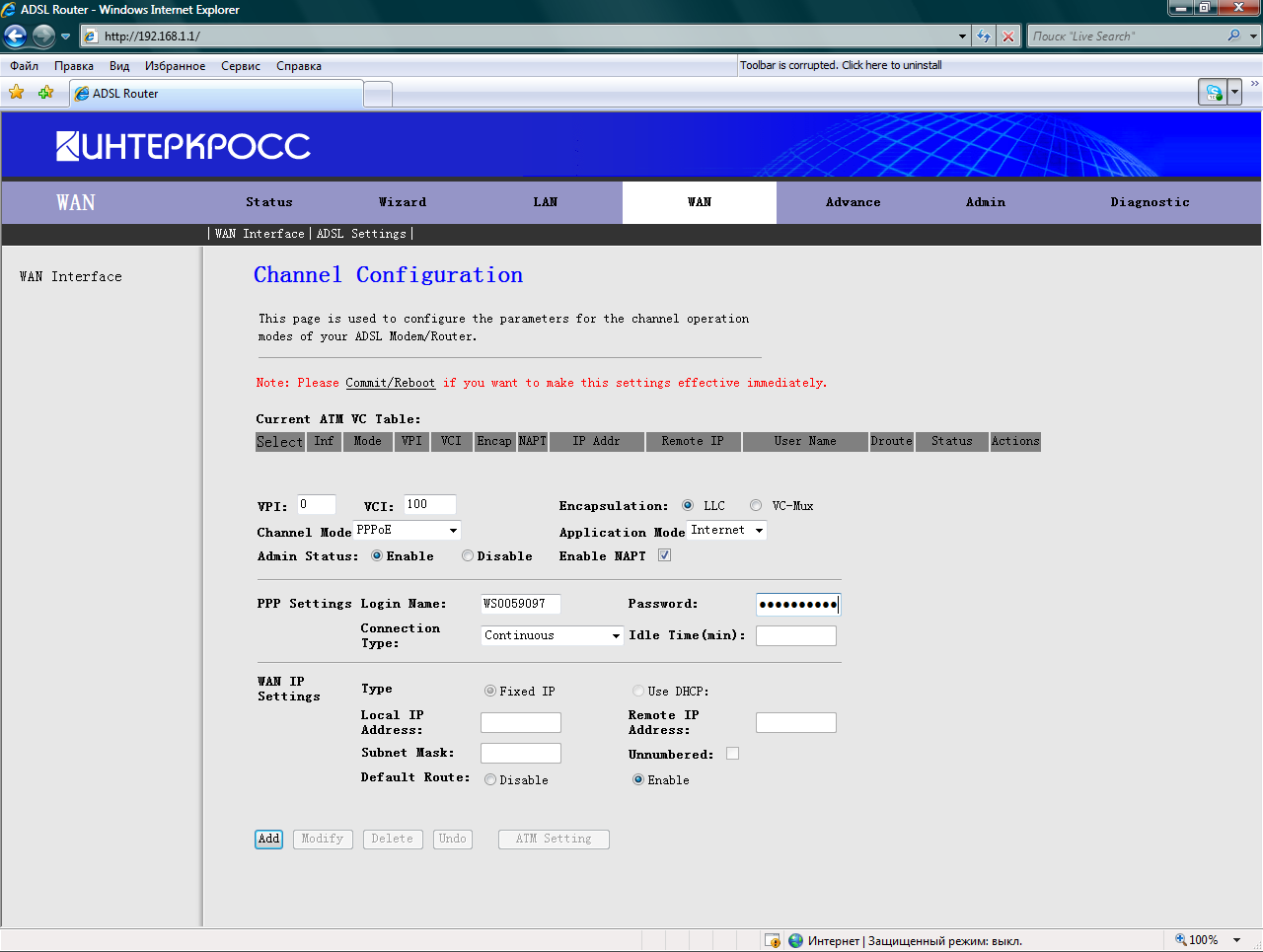This screenshot has height=952, width=1263.
Task: Click the Login Name field
Action: pos(521,604)
